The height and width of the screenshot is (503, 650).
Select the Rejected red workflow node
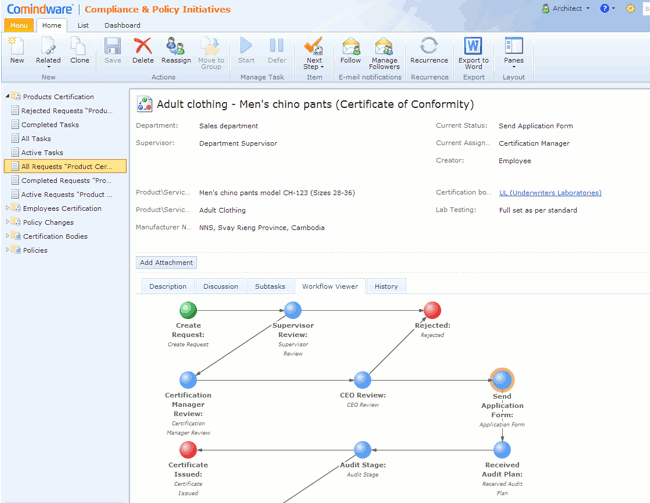[x=432, y=310]
